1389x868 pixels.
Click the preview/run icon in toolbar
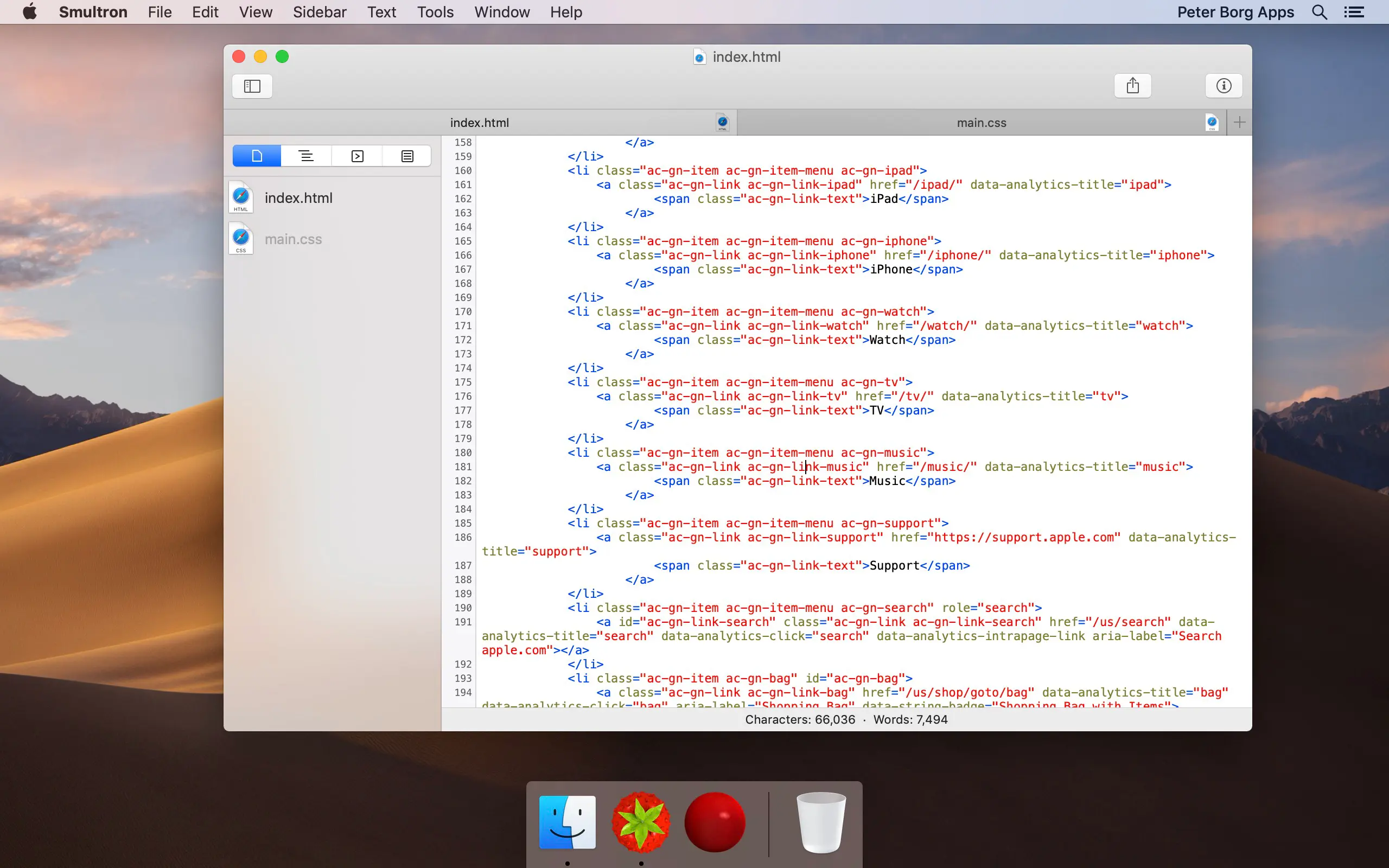tap(357, 156)
